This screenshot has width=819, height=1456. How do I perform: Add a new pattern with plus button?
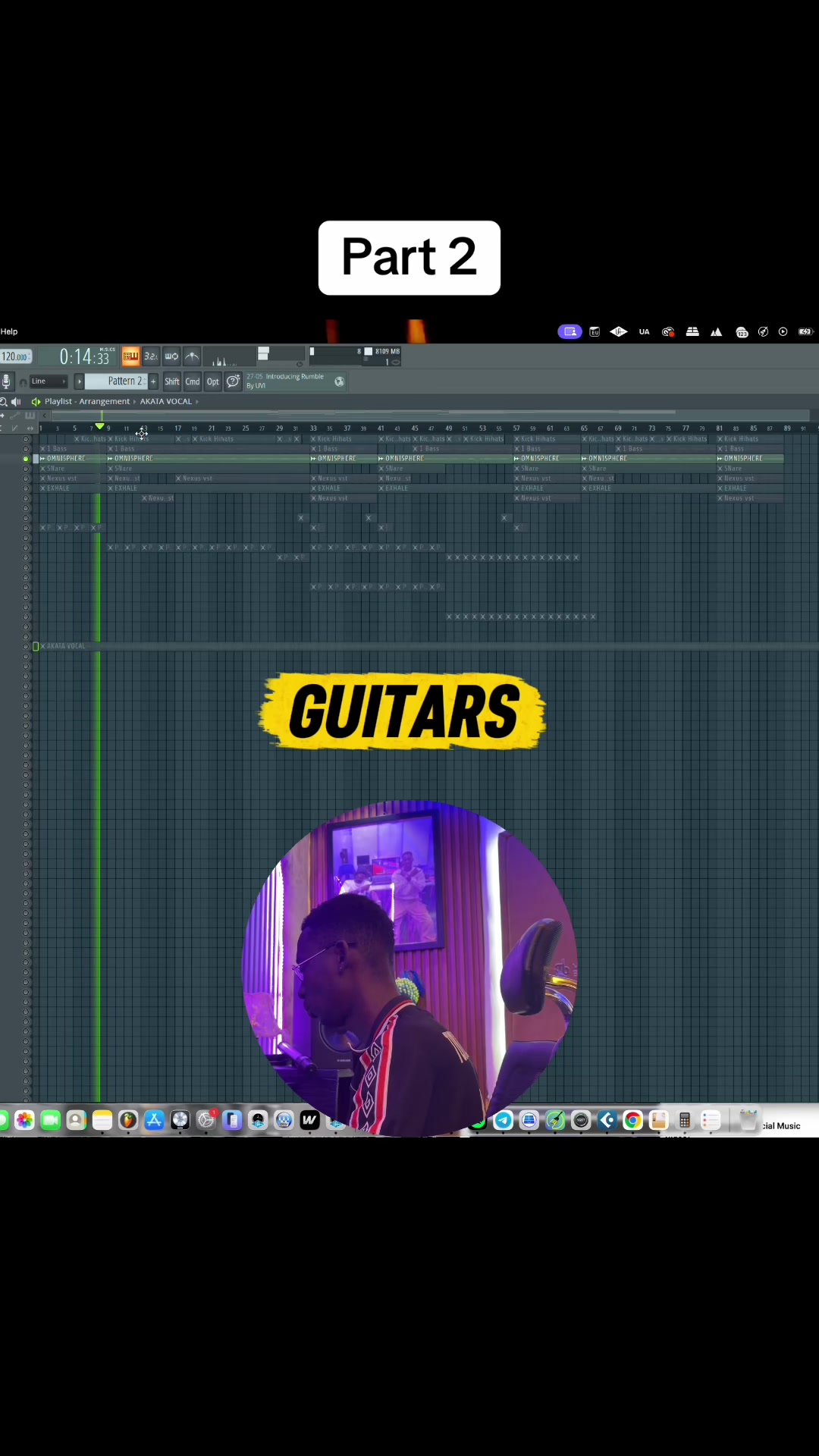point(153,381)
